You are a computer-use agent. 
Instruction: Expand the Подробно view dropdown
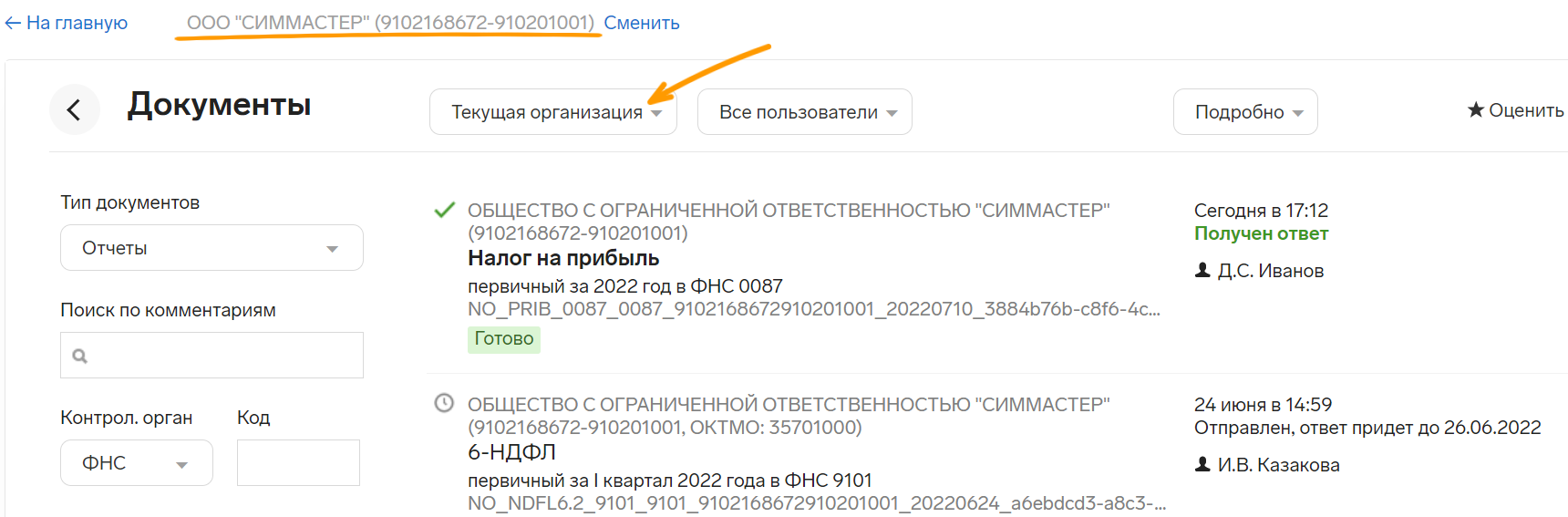(1245, 112)
